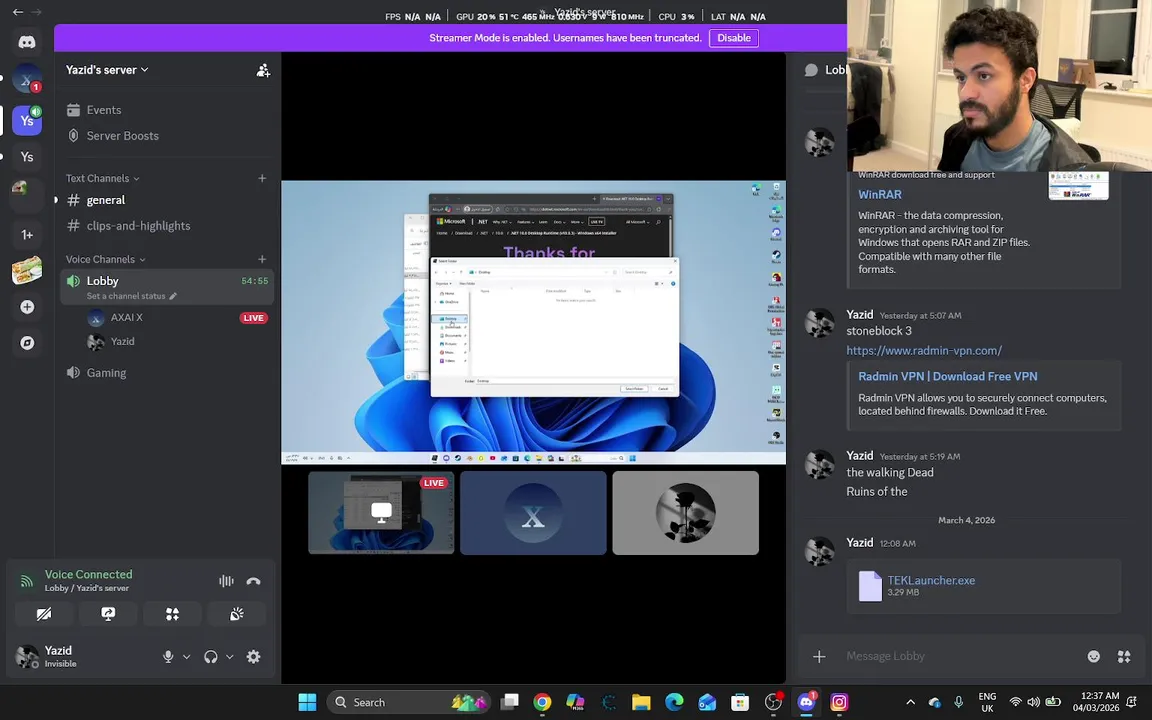1152x720 pixels.
Task: Open Task View from the taskbar
Action: pyautogui.click(x=509, y=702)
